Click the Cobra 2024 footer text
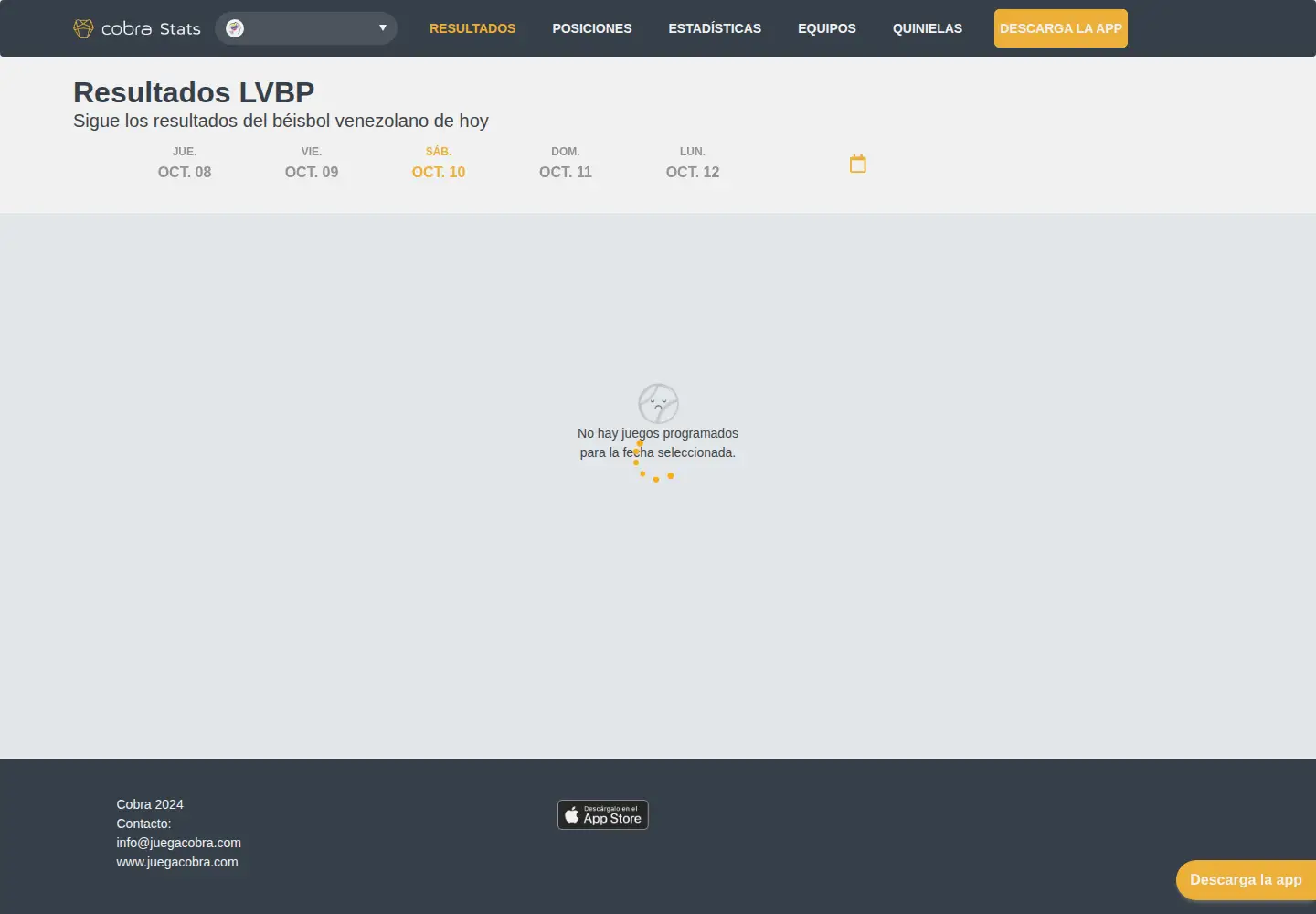1316x914 pixels. pos(150,804)
